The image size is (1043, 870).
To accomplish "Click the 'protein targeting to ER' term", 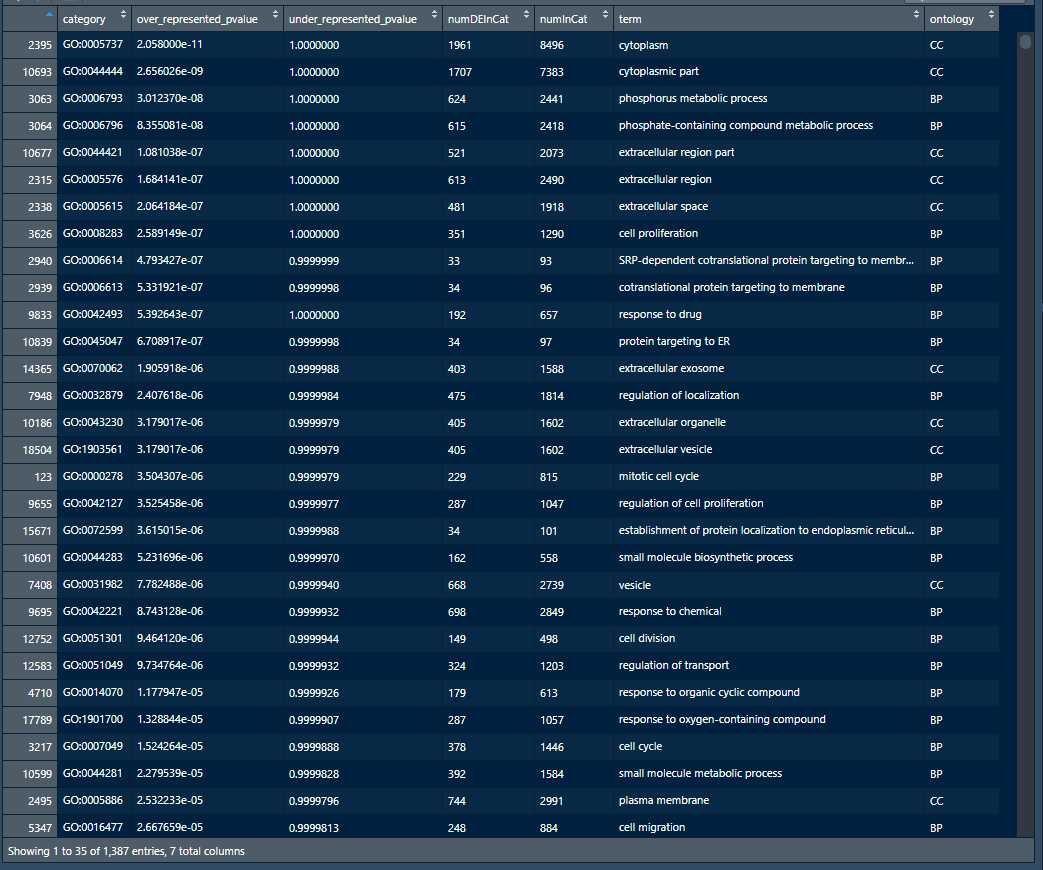I will pos(674,341).
